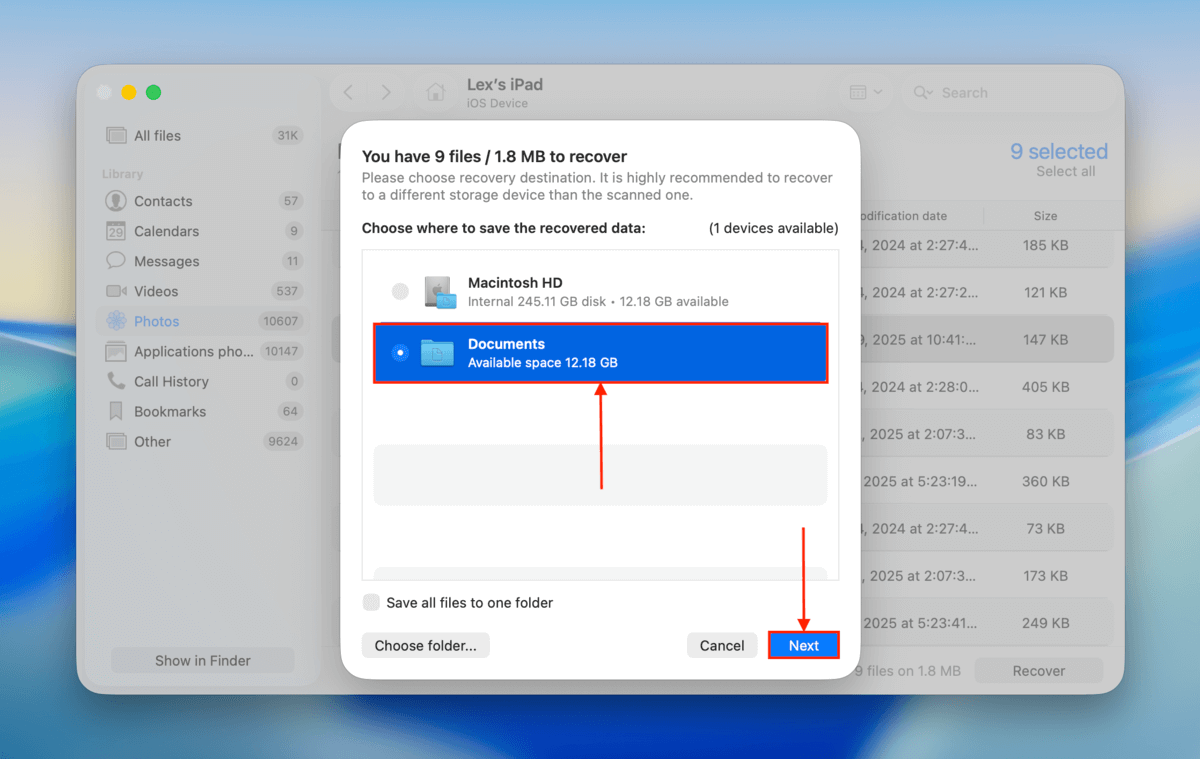
Task: Open the Other files category
Action: point(151,441)
